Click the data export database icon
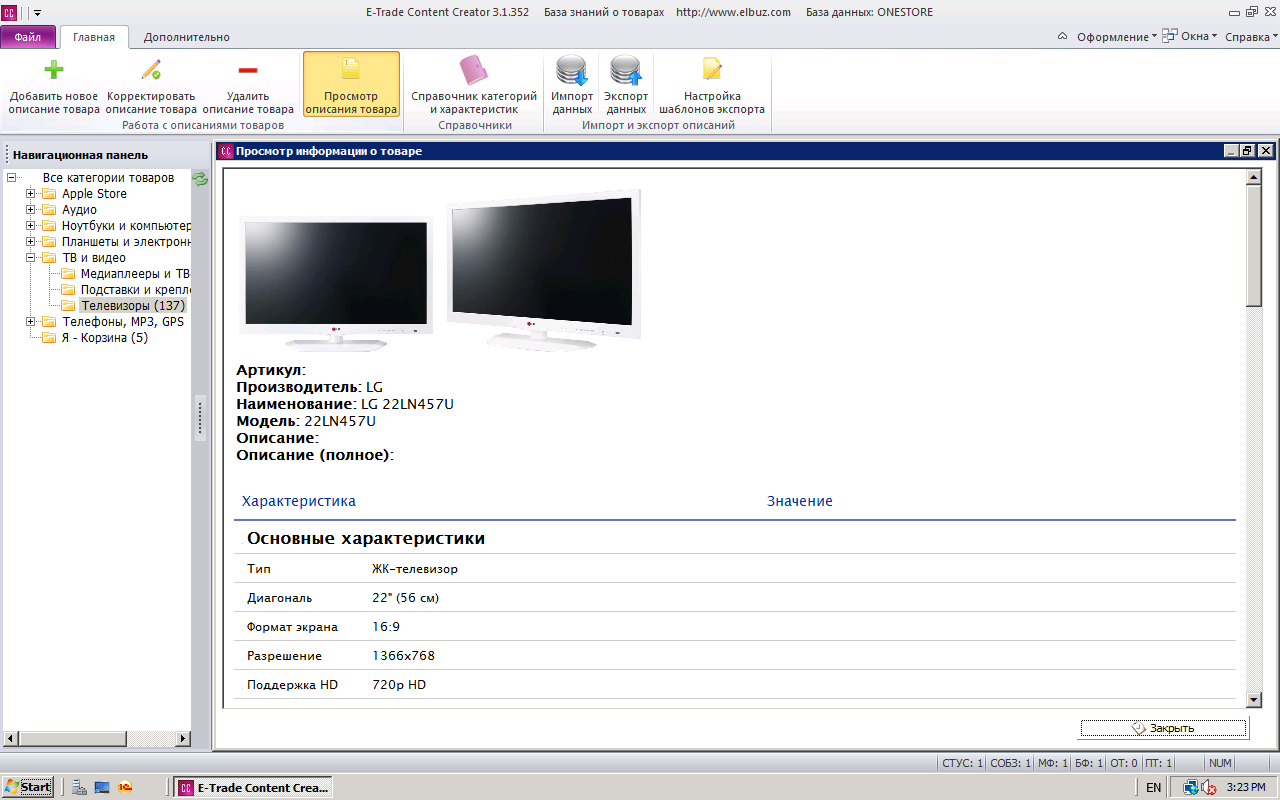The image size is (1280, 800). [x=626, y=71]
